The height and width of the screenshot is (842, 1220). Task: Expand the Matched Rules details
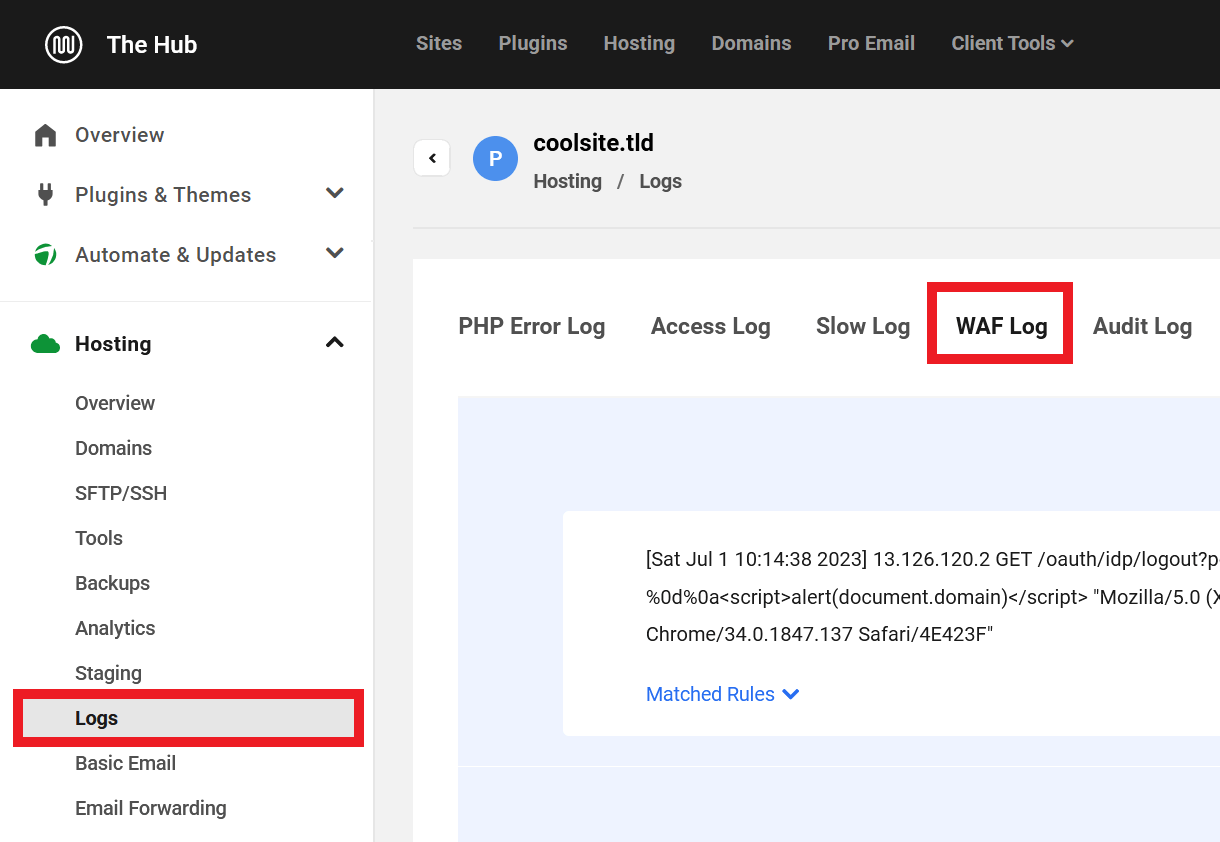click(722, 694)
